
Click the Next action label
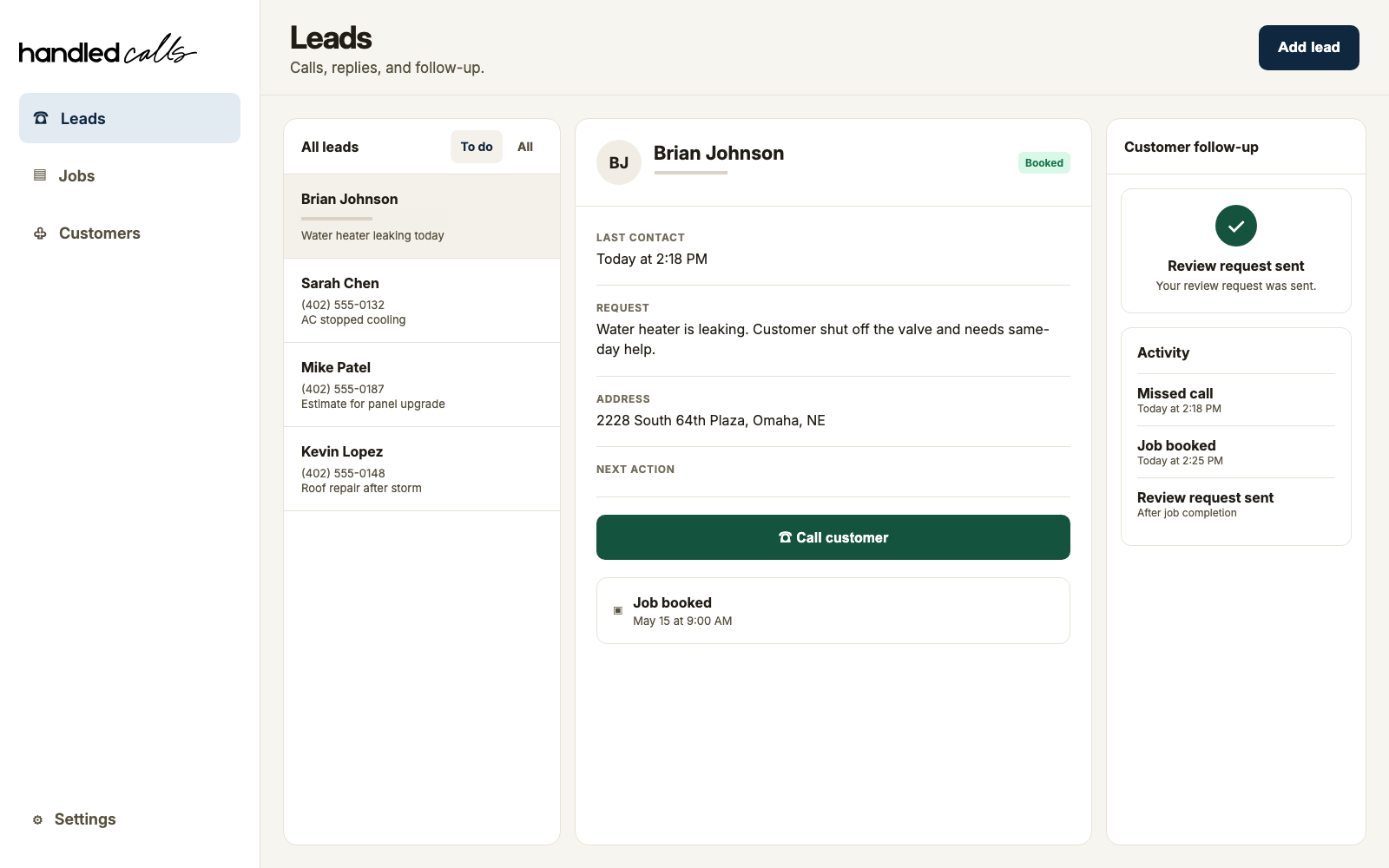point(635,469)
